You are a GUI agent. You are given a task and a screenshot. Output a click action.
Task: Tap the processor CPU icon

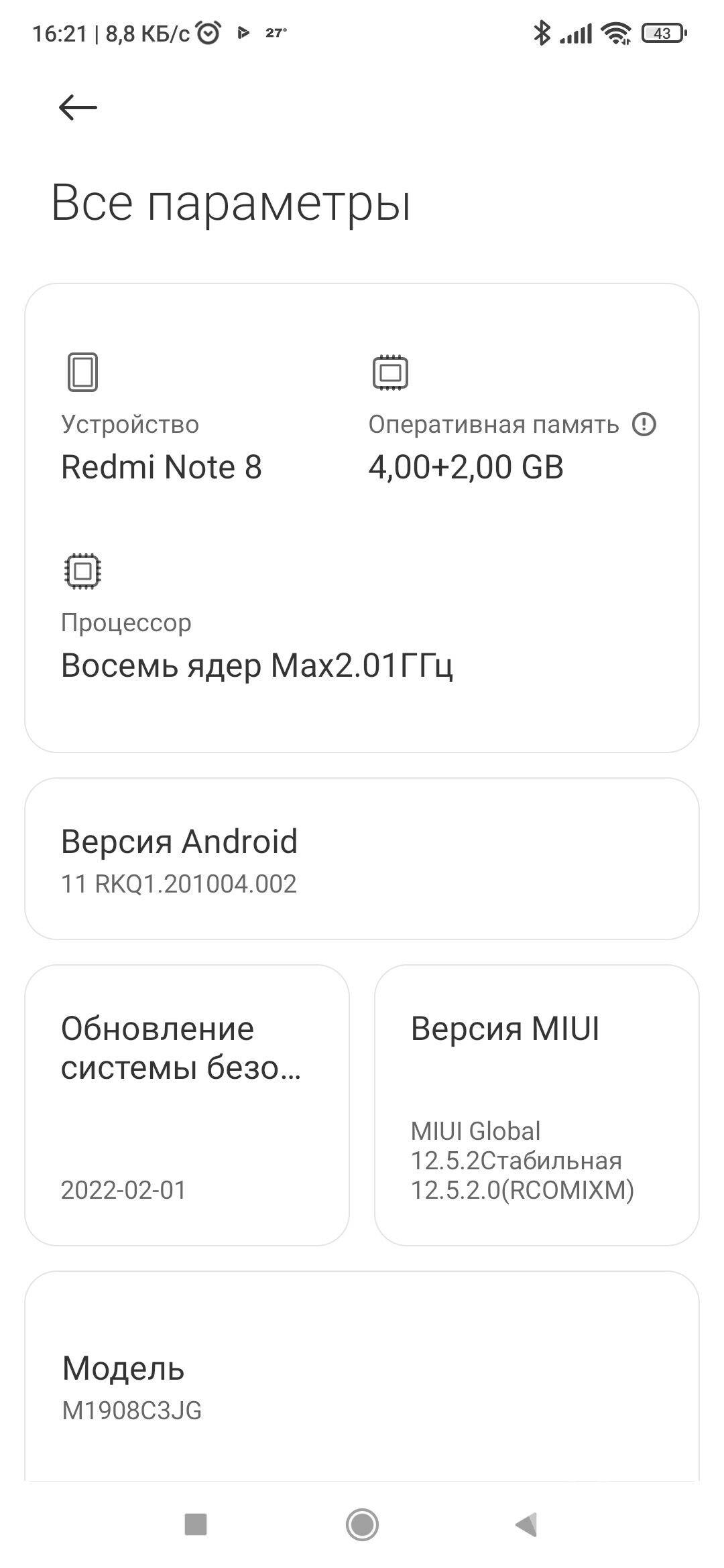82,571
